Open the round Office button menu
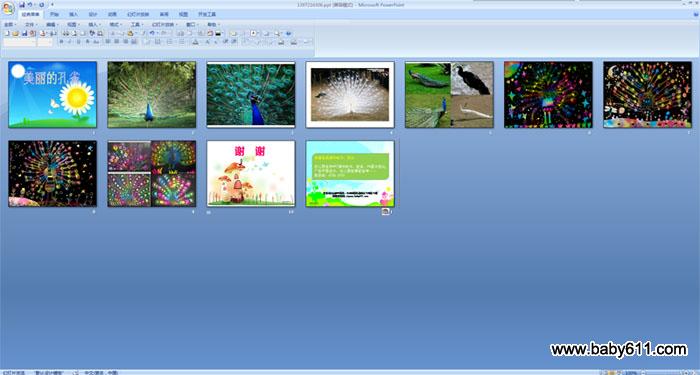The width and height of the screenshot is (700, 375). [8, 8]
